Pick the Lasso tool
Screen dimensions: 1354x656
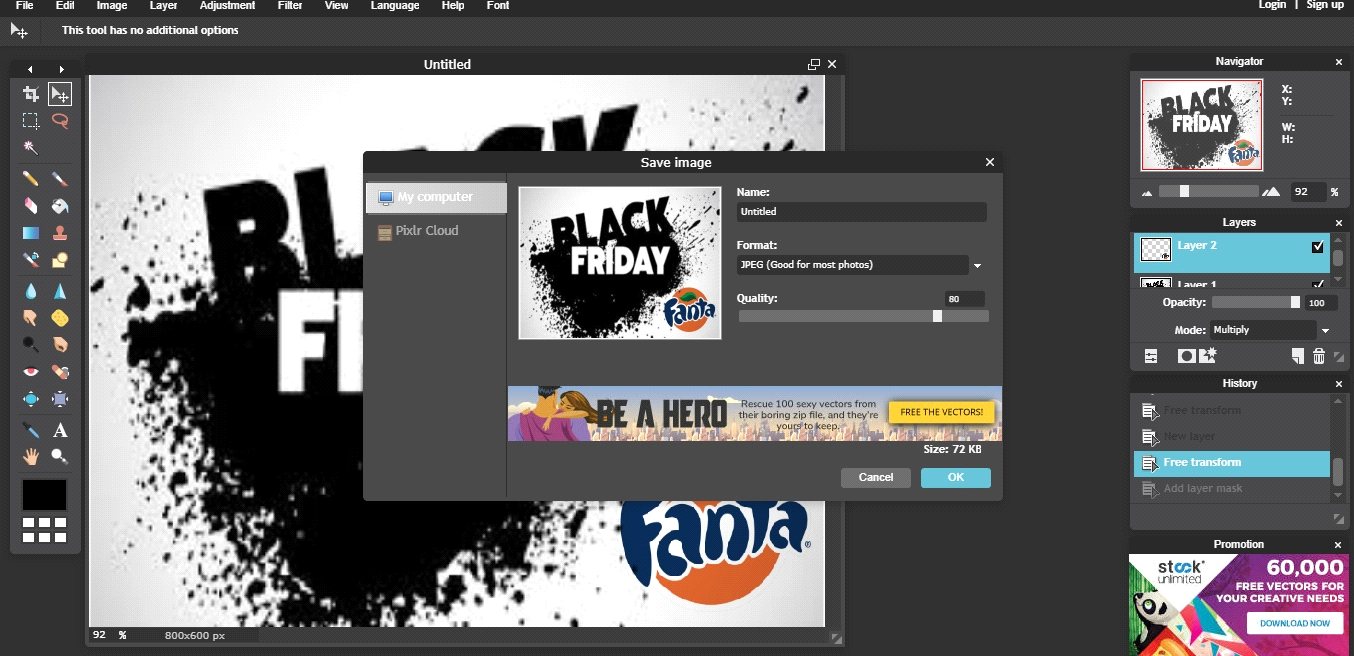[60, 121]
